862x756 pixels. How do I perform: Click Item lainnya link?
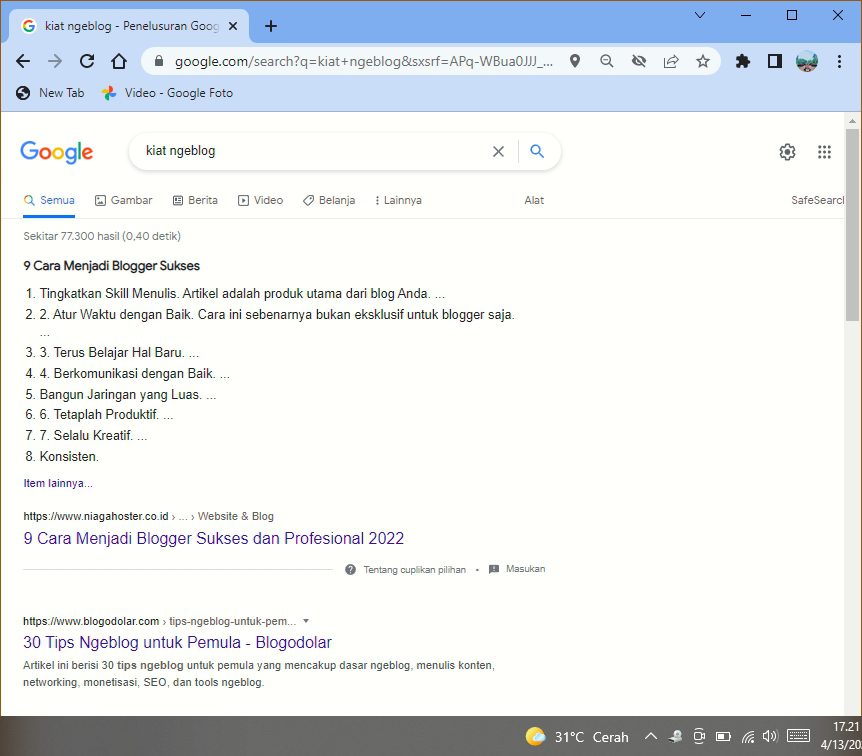click(58, 483)
